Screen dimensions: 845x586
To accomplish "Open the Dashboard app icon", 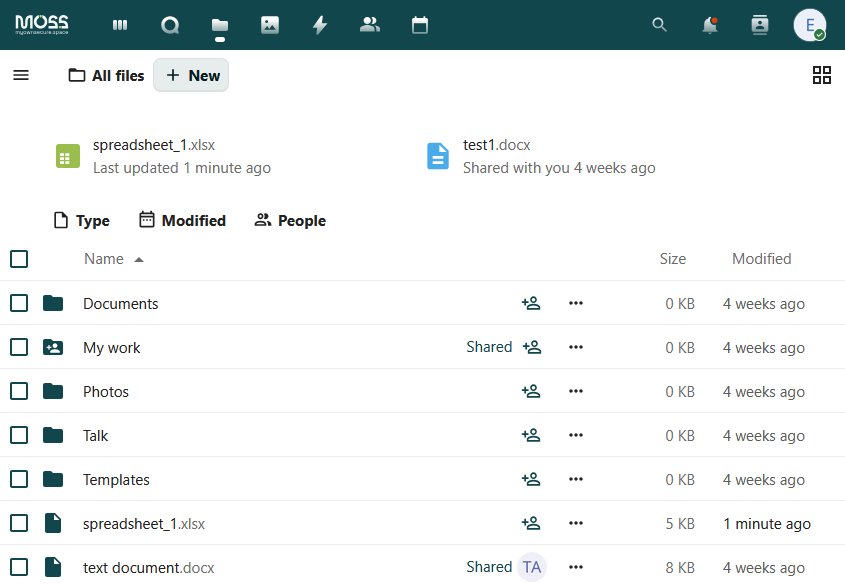I will [x=120, y=25].
